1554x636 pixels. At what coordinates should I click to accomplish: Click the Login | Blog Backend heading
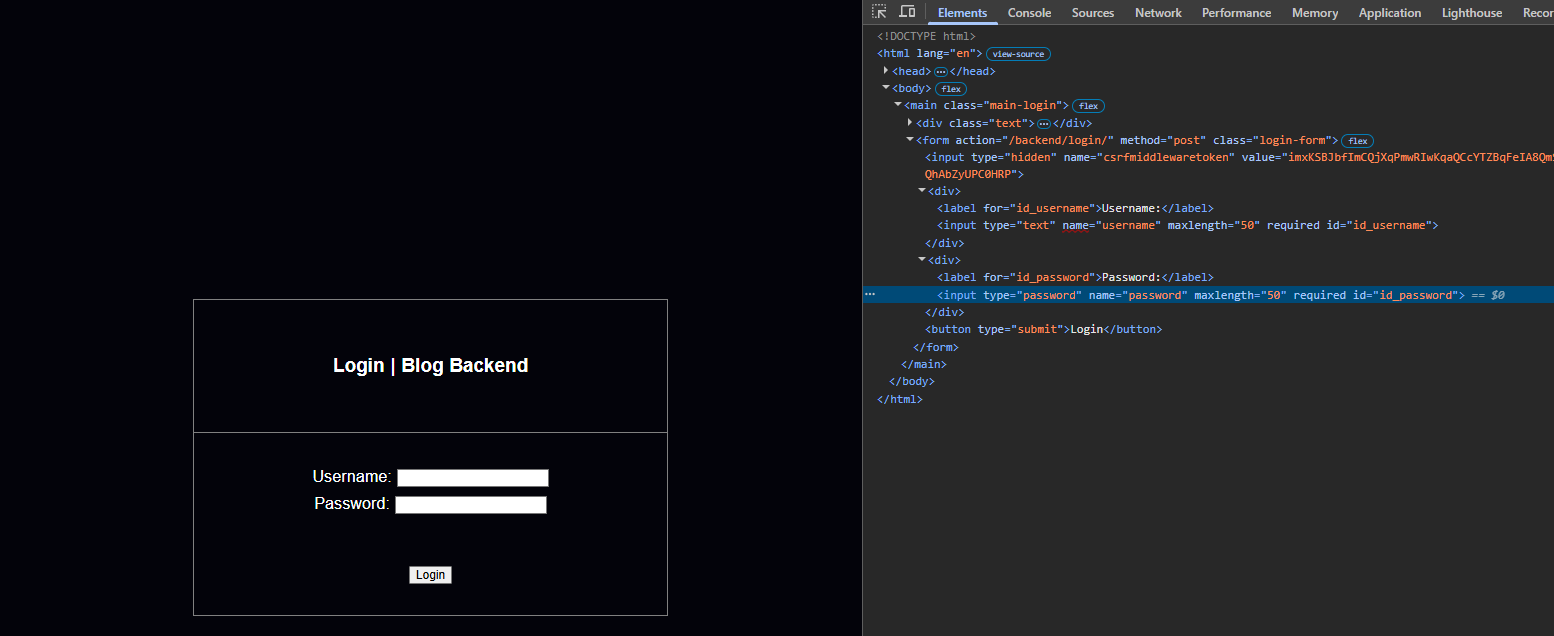pos(430,366)
